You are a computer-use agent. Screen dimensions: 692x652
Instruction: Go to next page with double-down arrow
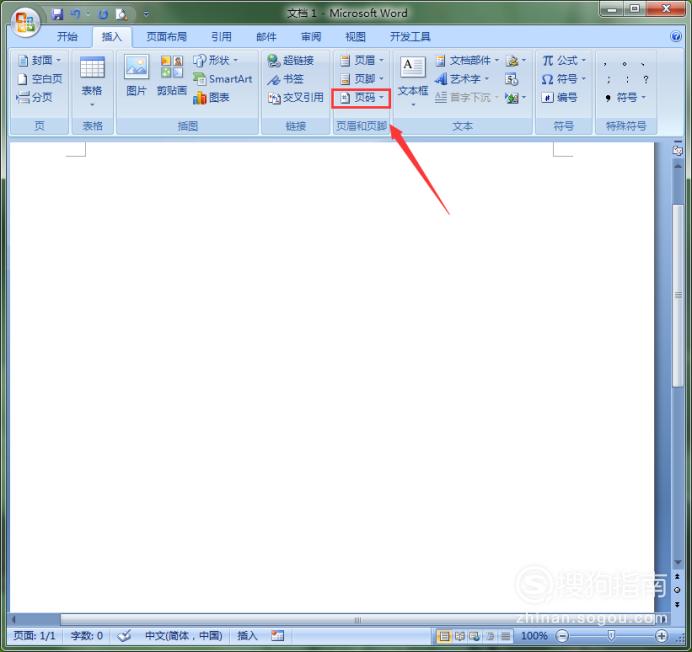(677, 604)
